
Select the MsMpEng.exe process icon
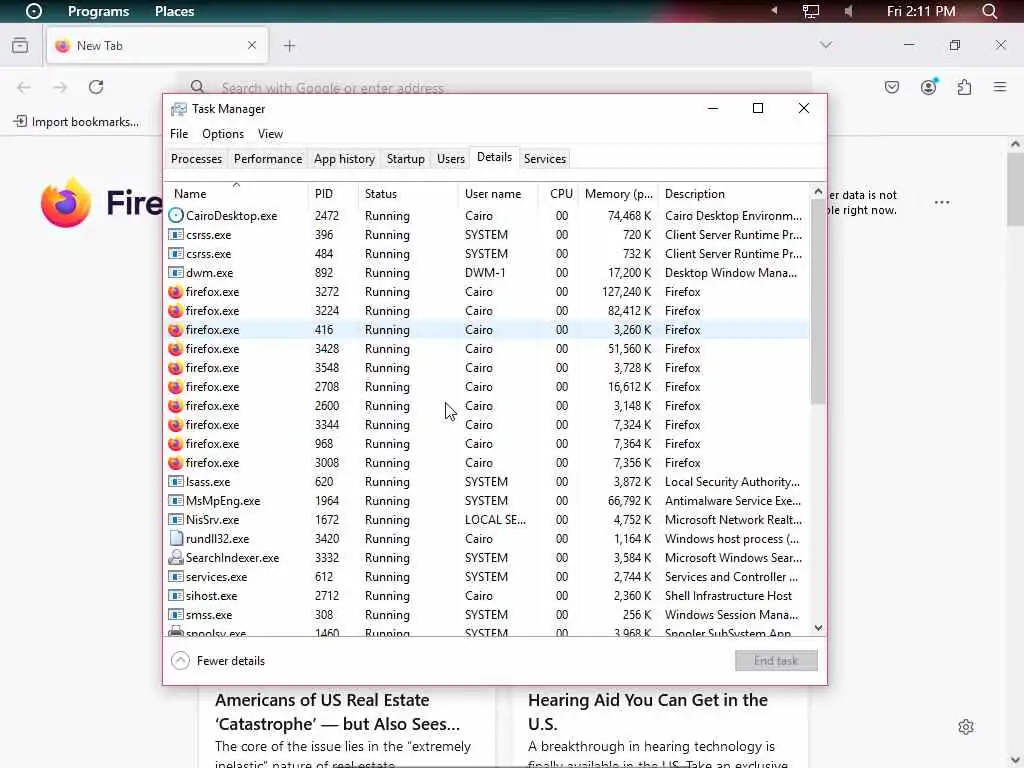click(176, 501)
